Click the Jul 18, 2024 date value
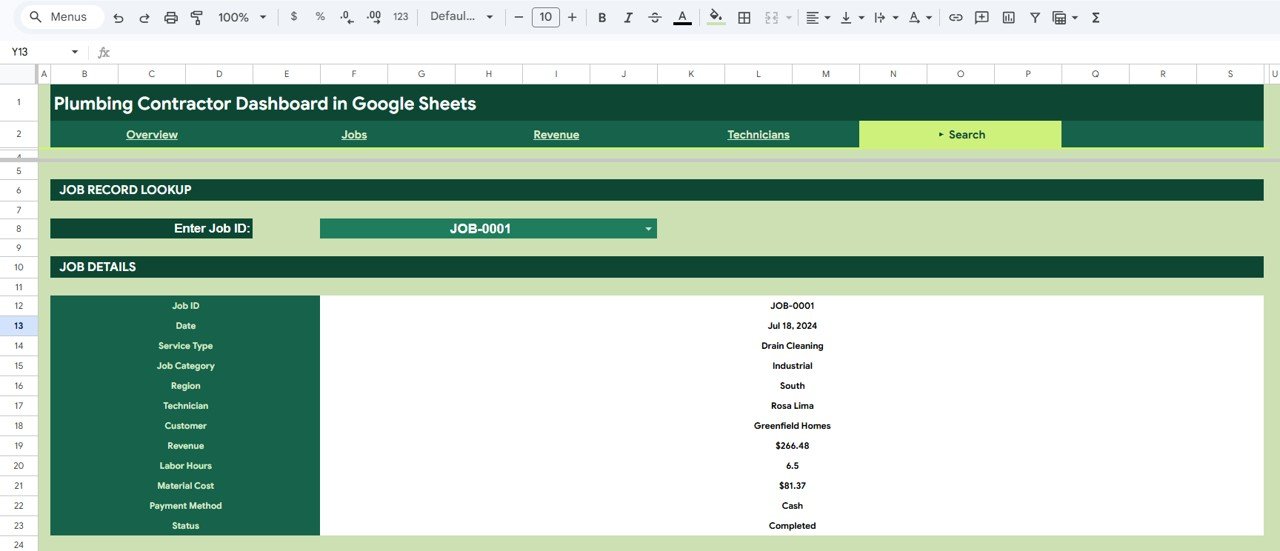This screenshot has height=551, width=1280. (792, 326)
